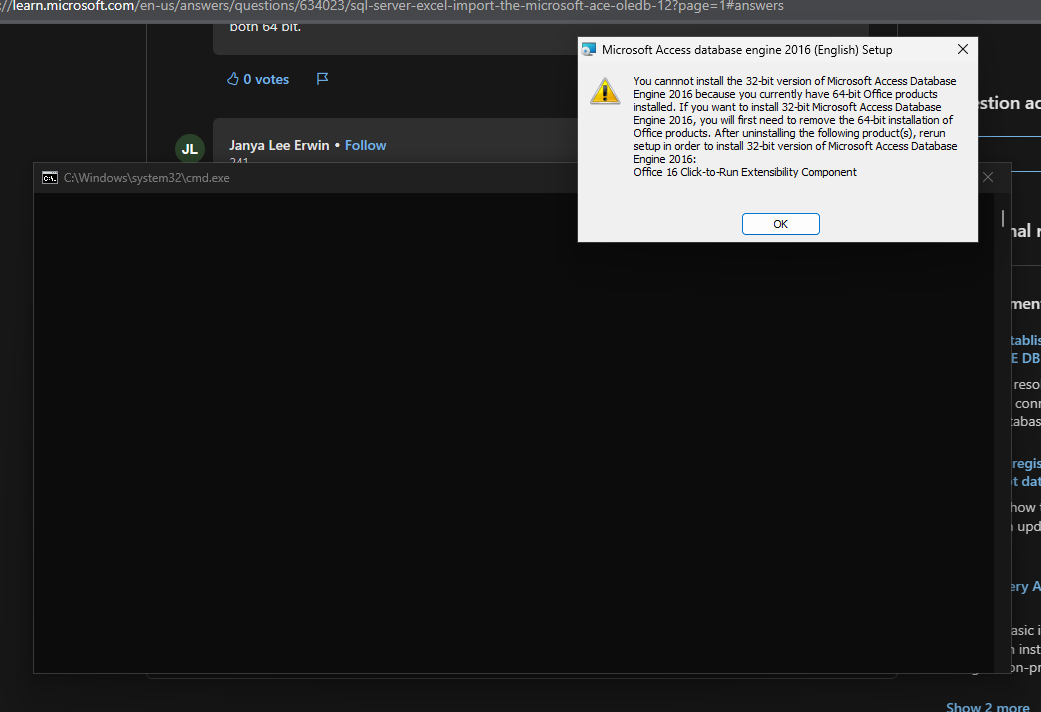
Task: Follow Janya Lee Erwin
Action: click(x=365, y=145)
